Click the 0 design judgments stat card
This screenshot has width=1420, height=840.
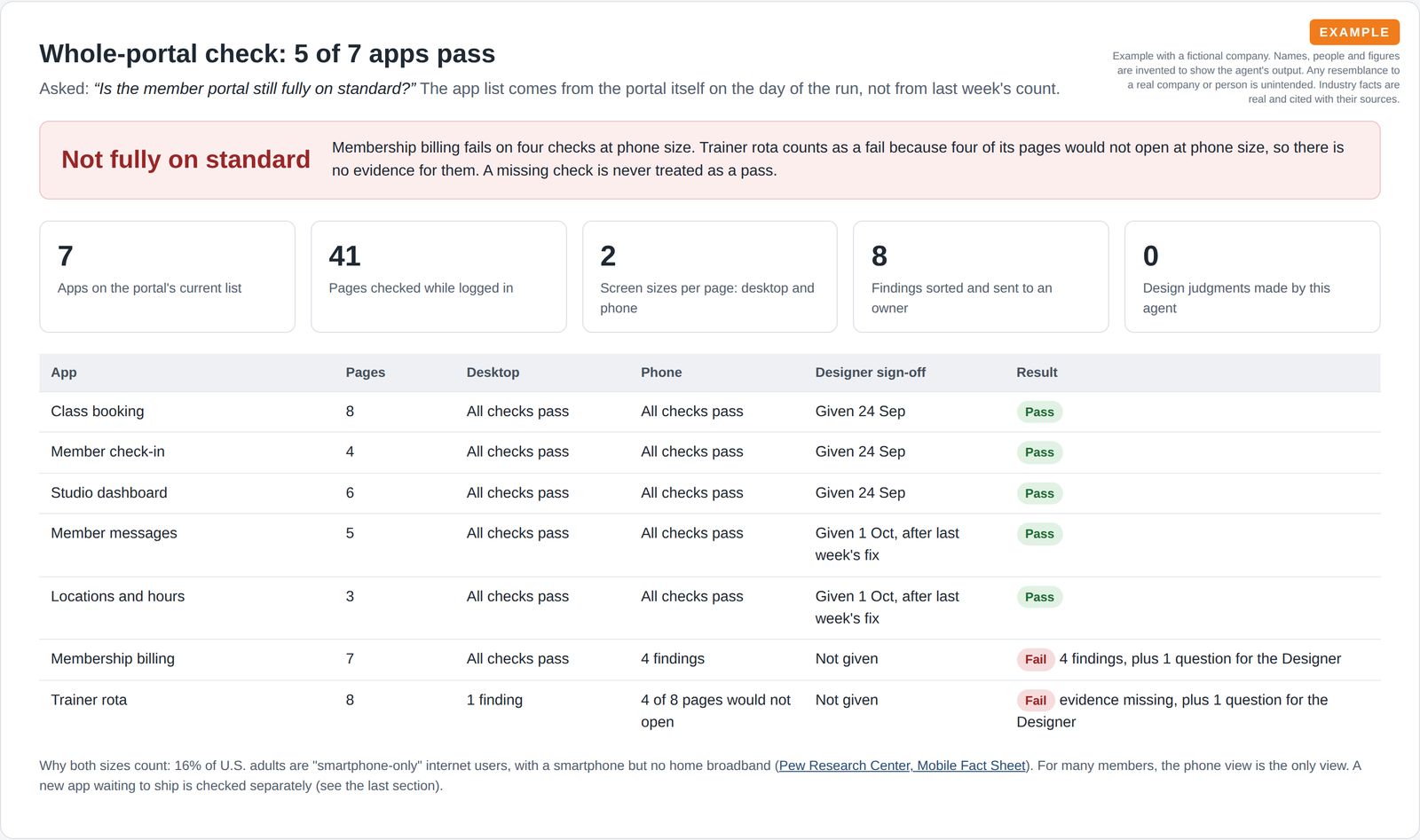point(1252,277)
